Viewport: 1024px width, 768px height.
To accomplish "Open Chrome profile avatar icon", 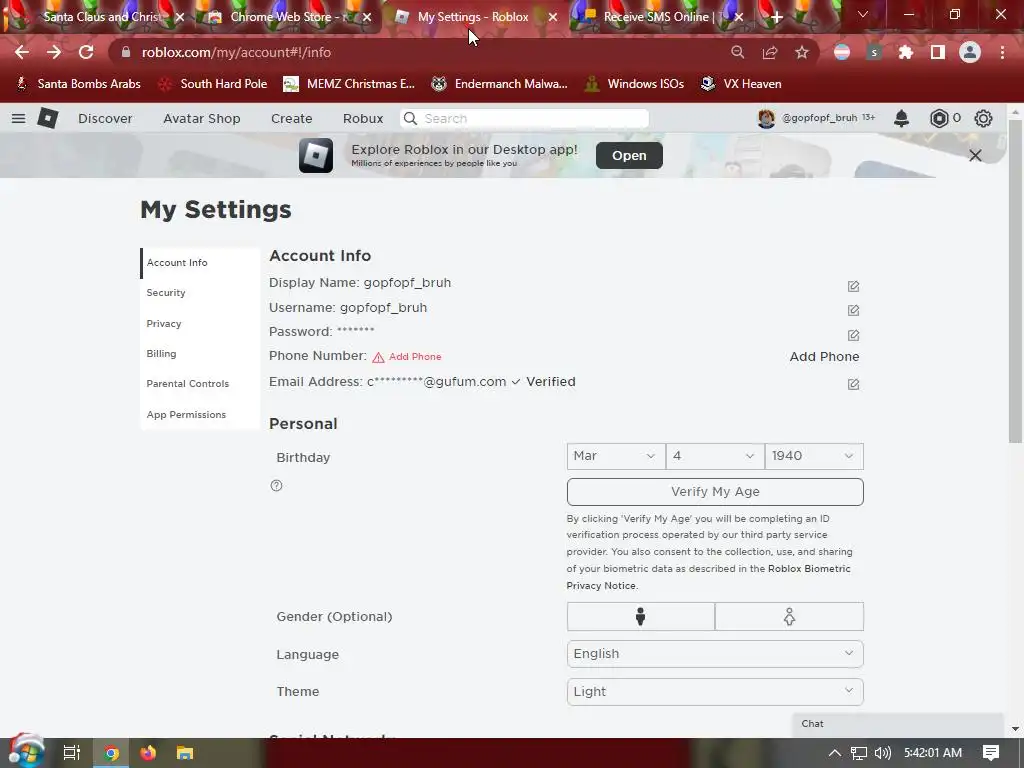I will coord(970,52).
